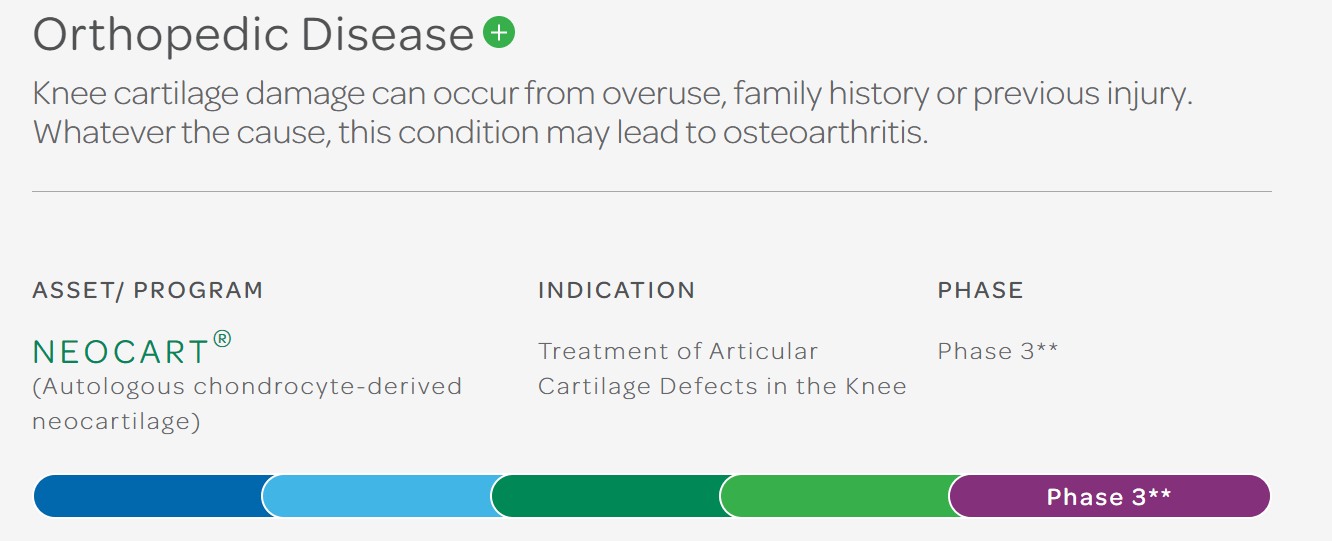Image resolution: width=1332 pixels, height=541 pixels.
Task: Click the Cartilage Defects in the Knee line
Action: point(722,386)
